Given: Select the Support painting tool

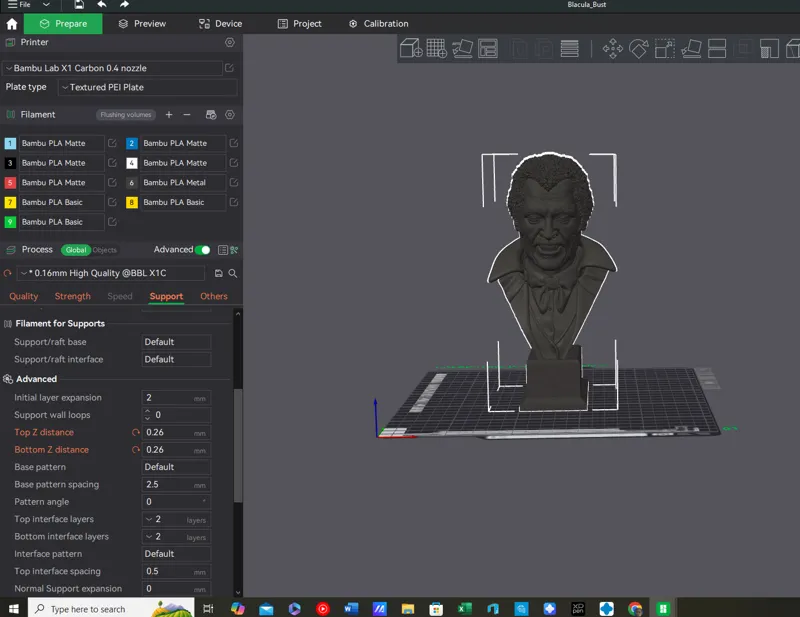Looking at the screenshot, I should tap(769, 49).
